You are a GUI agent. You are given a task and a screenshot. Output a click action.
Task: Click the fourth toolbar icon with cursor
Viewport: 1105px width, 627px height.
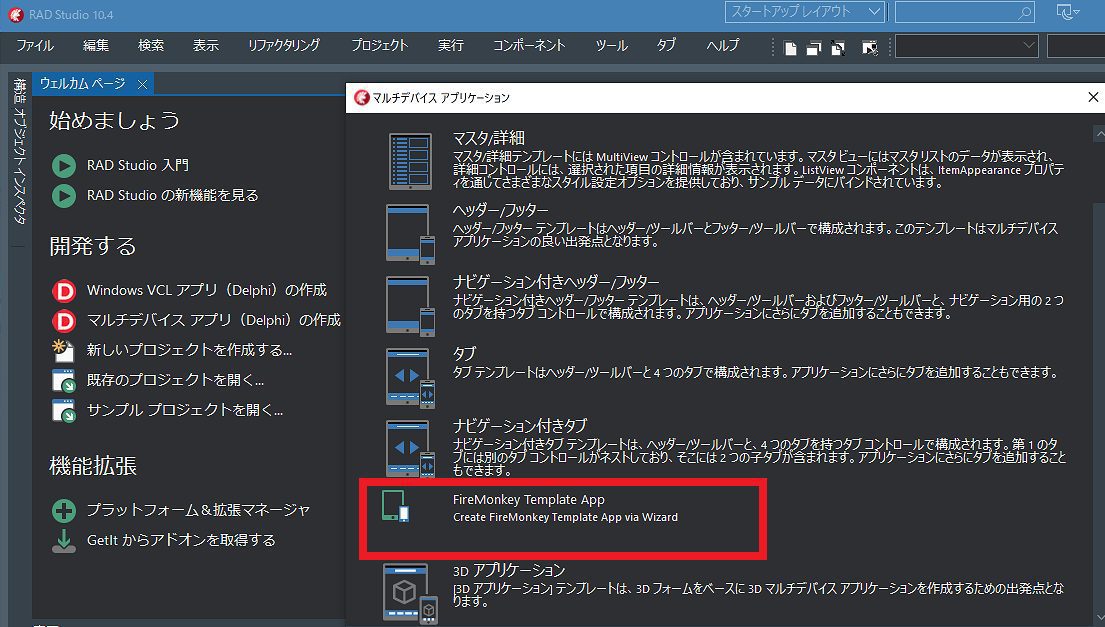point(870,48)
